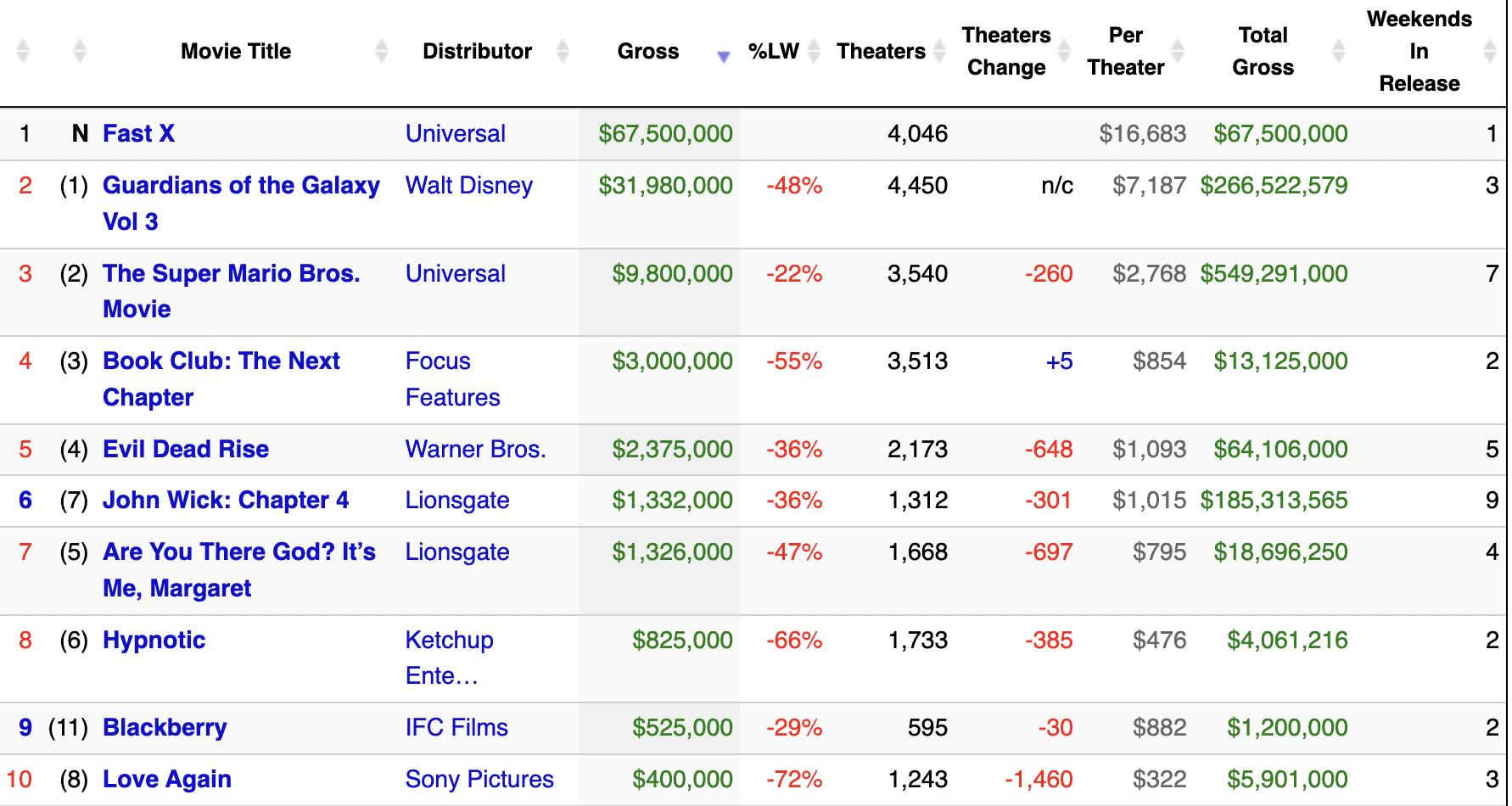The width and height of the screenshot is (1512, 806).
Task: Open Lionsgate link in Margaret row
Action: click(457, 552)
